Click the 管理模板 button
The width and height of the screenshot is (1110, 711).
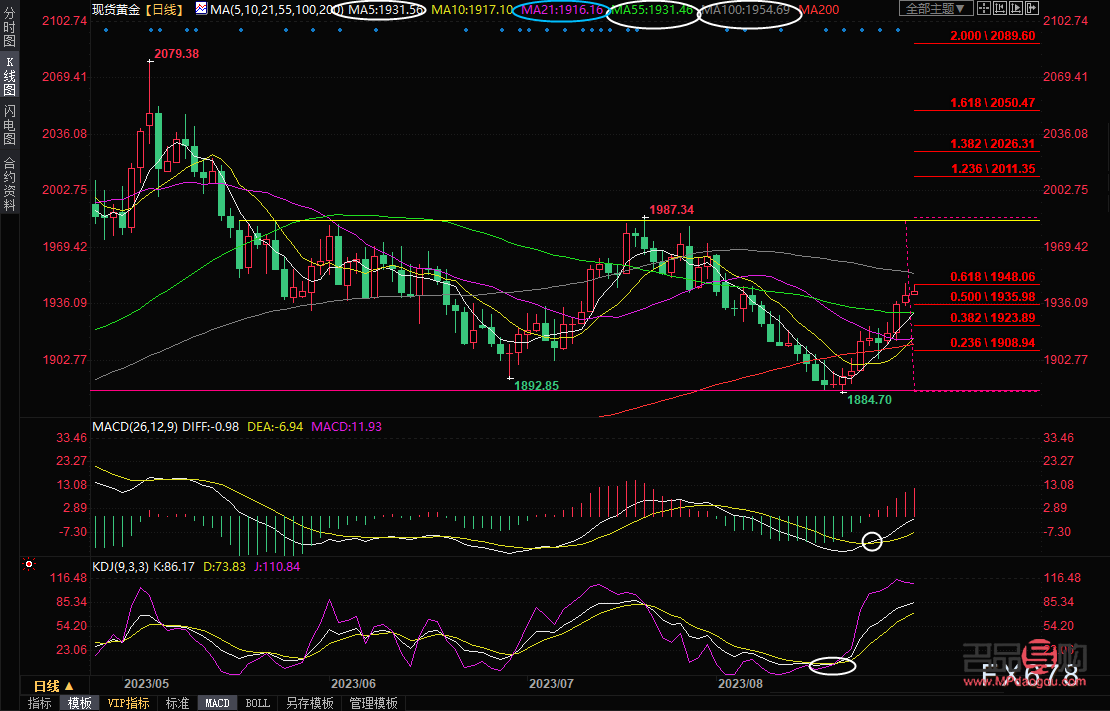[372, 703]
